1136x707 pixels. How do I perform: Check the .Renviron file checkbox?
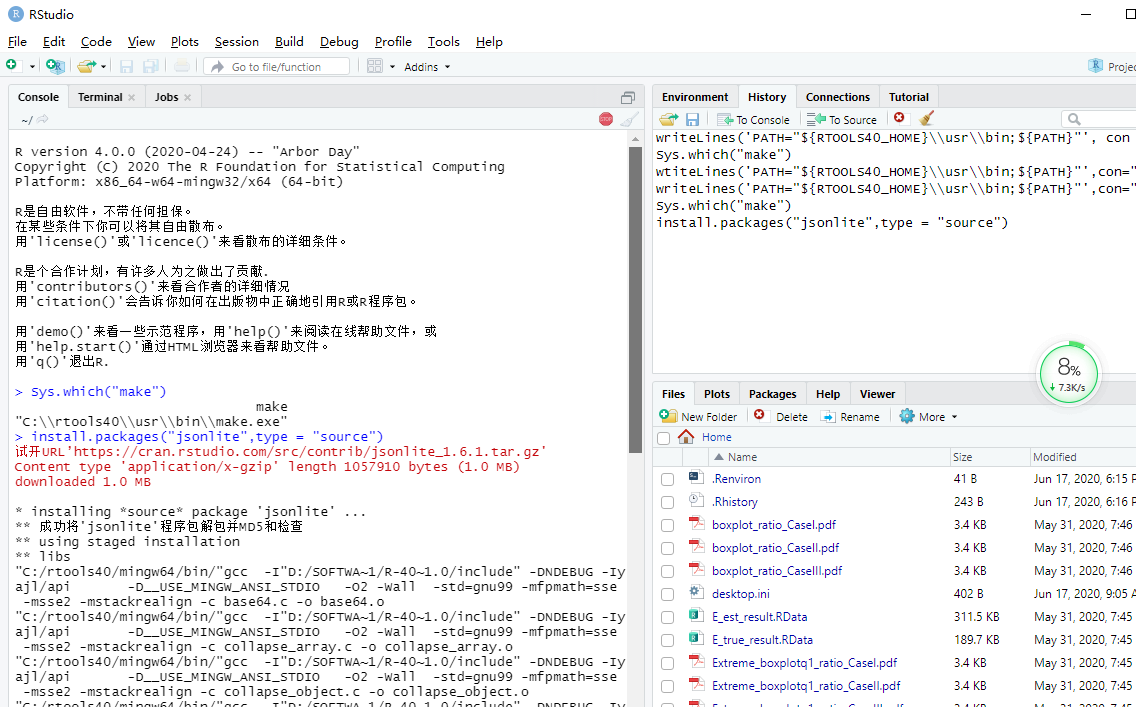click(667, 480)
